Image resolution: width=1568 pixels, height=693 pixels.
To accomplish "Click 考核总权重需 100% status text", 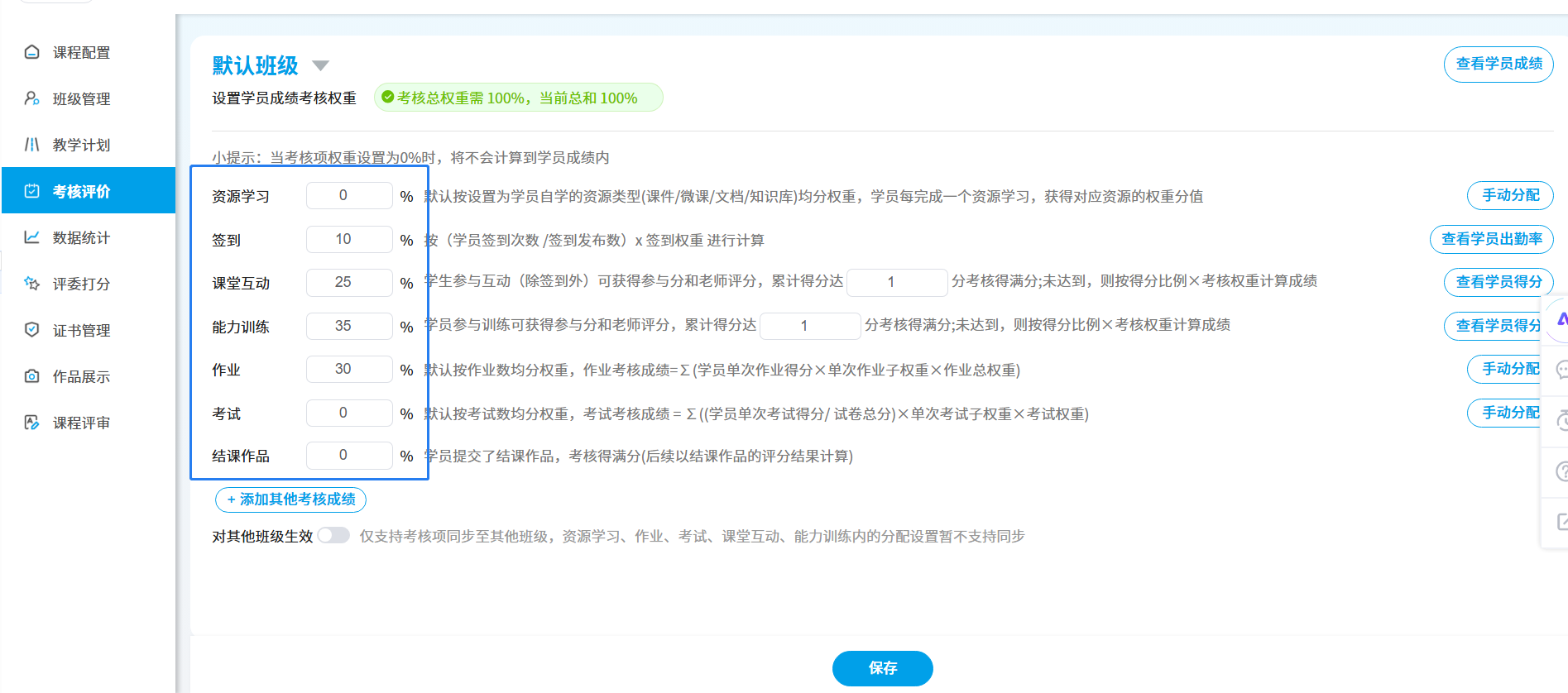I will (517, 98).
